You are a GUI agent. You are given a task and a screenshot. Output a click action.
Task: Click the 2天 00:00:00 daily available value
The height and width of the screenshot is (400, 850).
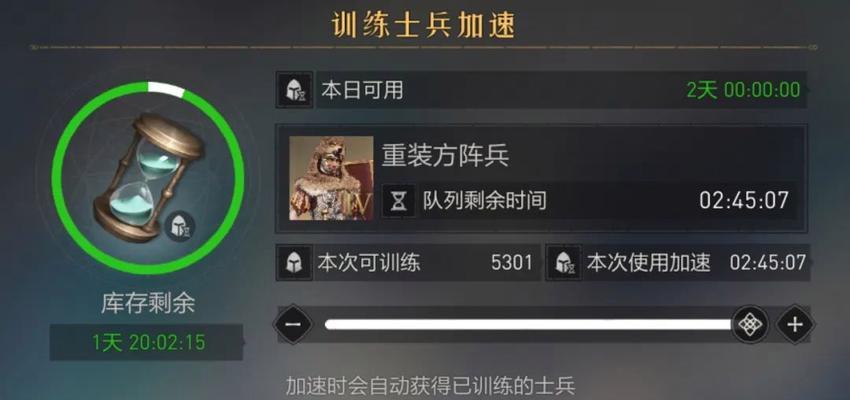click(743, 90)
